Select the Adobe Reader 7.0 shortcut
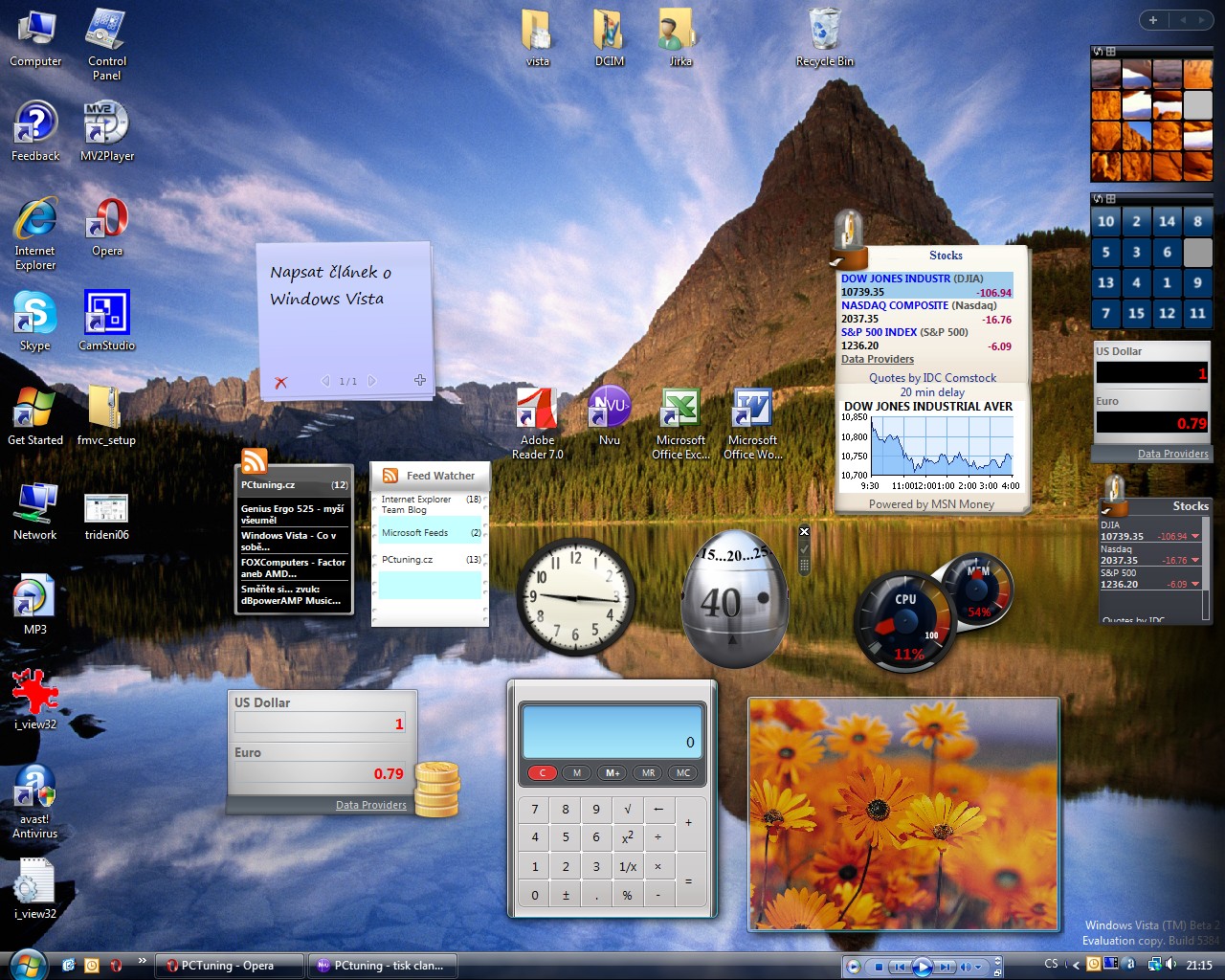The width and height of the screenshot is (1225, 980). 538,423
